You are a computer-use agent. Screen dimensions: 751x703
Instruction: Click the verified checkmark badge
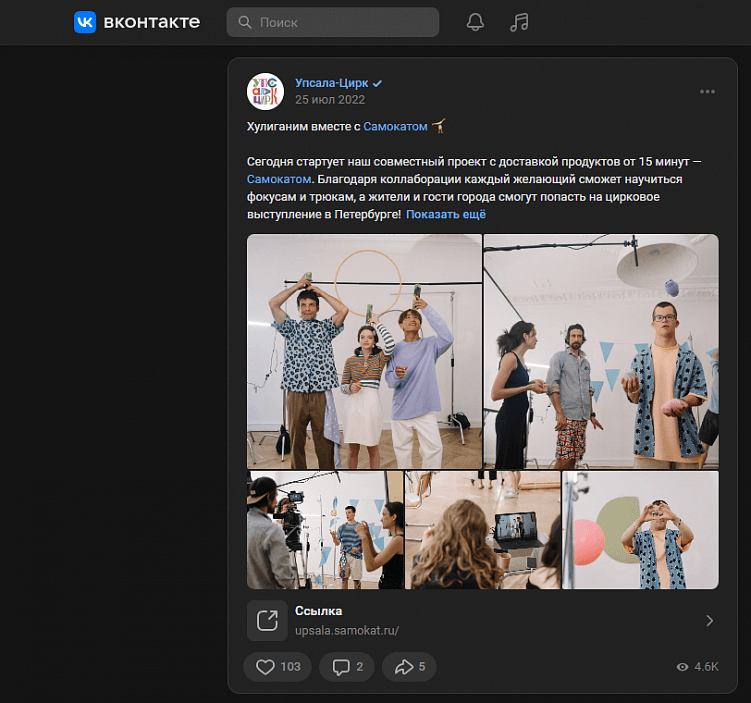coord(378,83)
